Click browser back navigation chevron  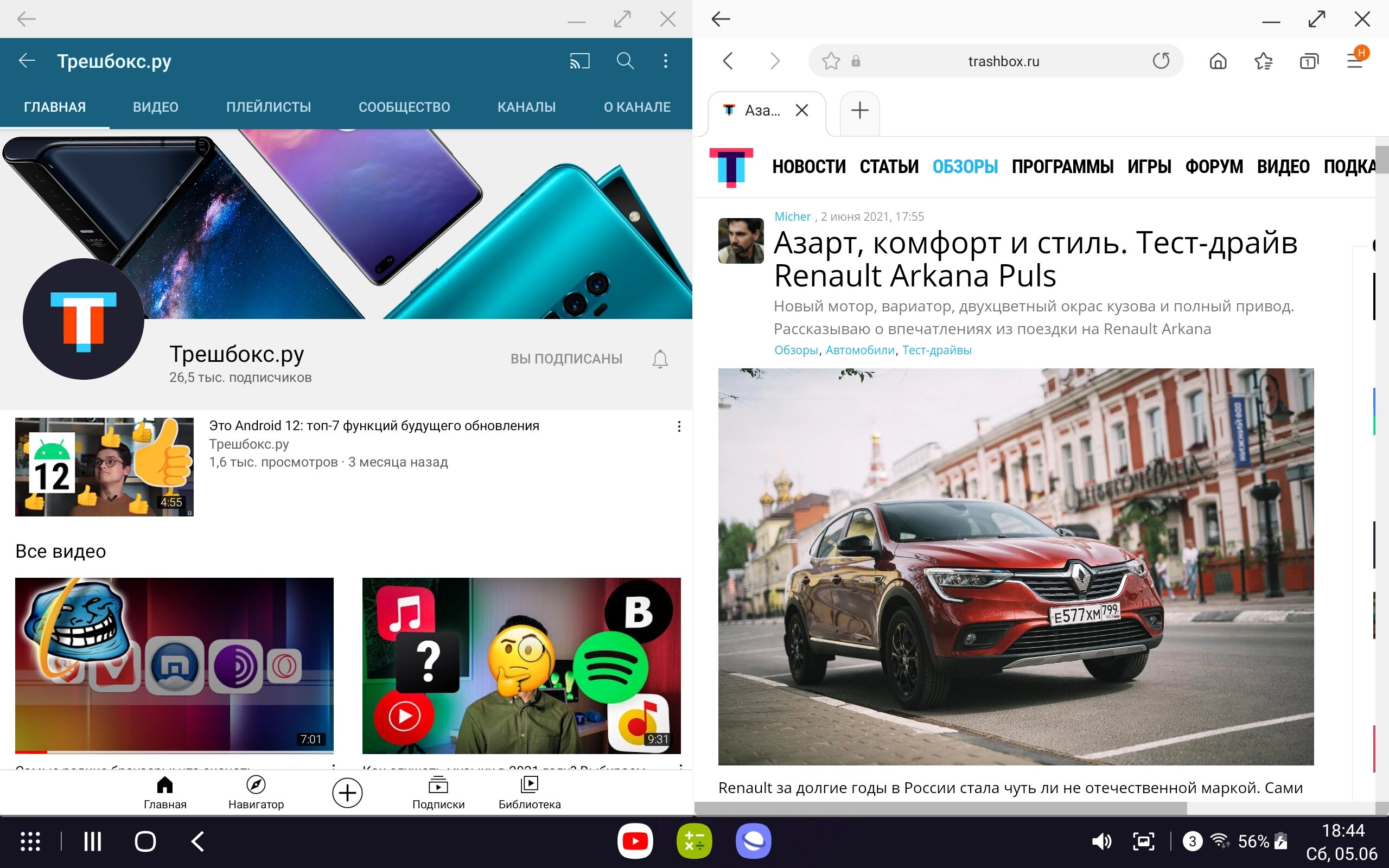click(x=728, y=61)
